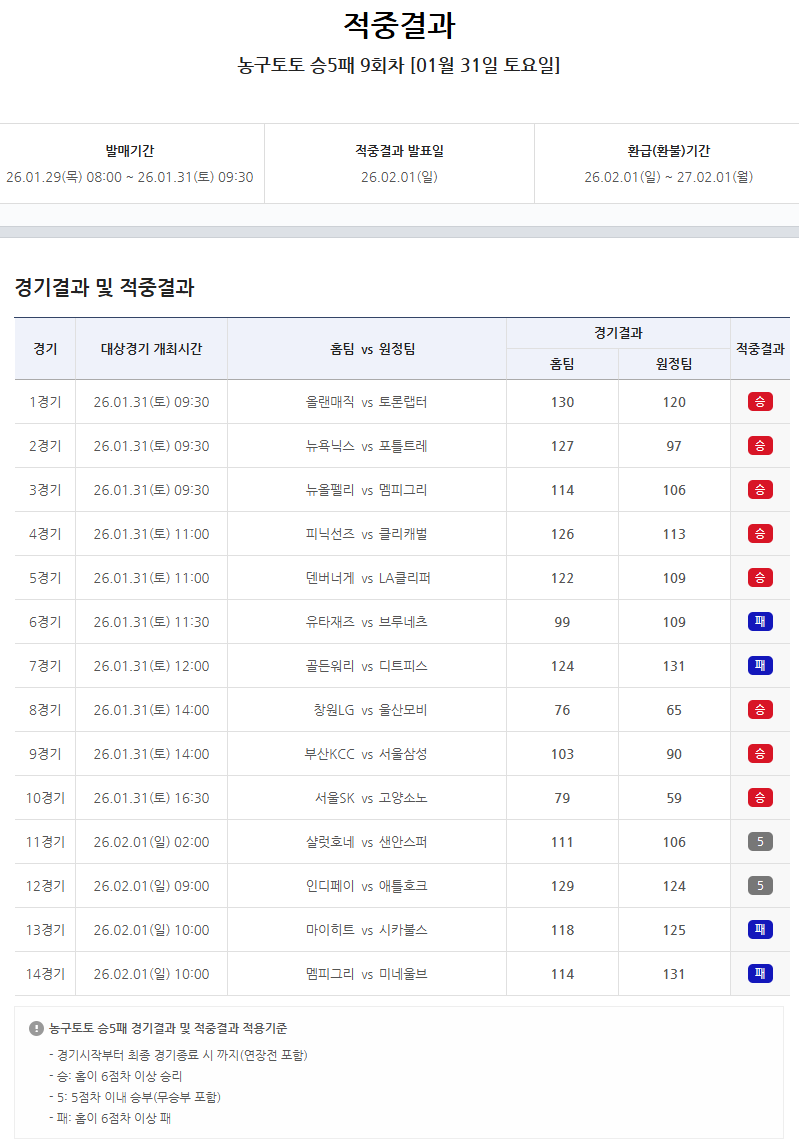Click the info icon beside 적용기준 heading

(x=37, y=1028)
